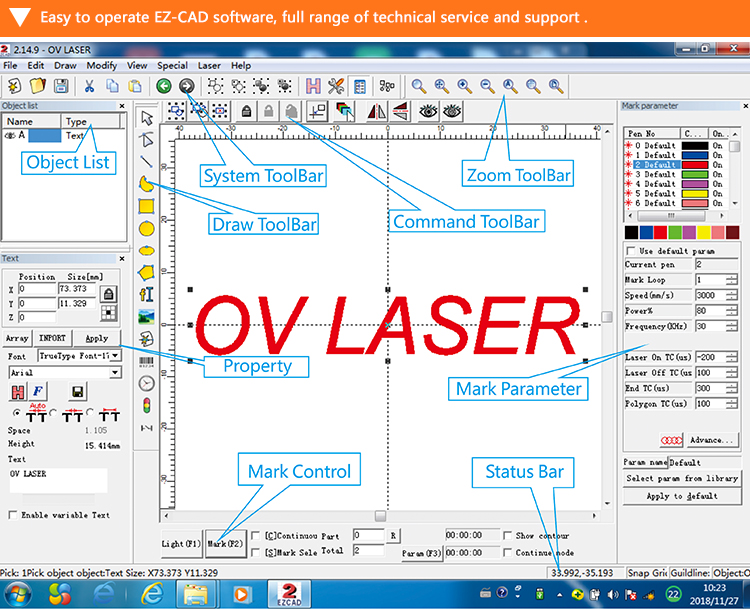This screenshot has height=610, width=750.
Task: Click the Paste clipboard icon
Action: 135,87
